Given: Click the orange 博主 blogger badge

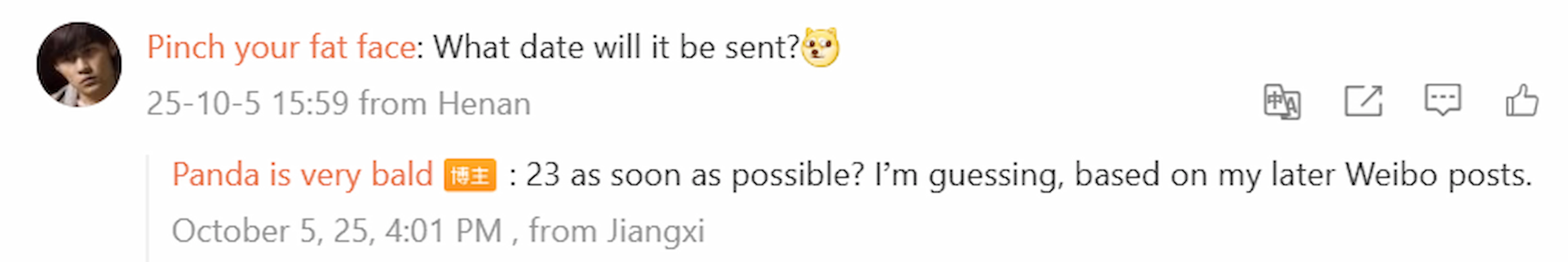Looking at the screenshot, I should [x=470, y=175].
